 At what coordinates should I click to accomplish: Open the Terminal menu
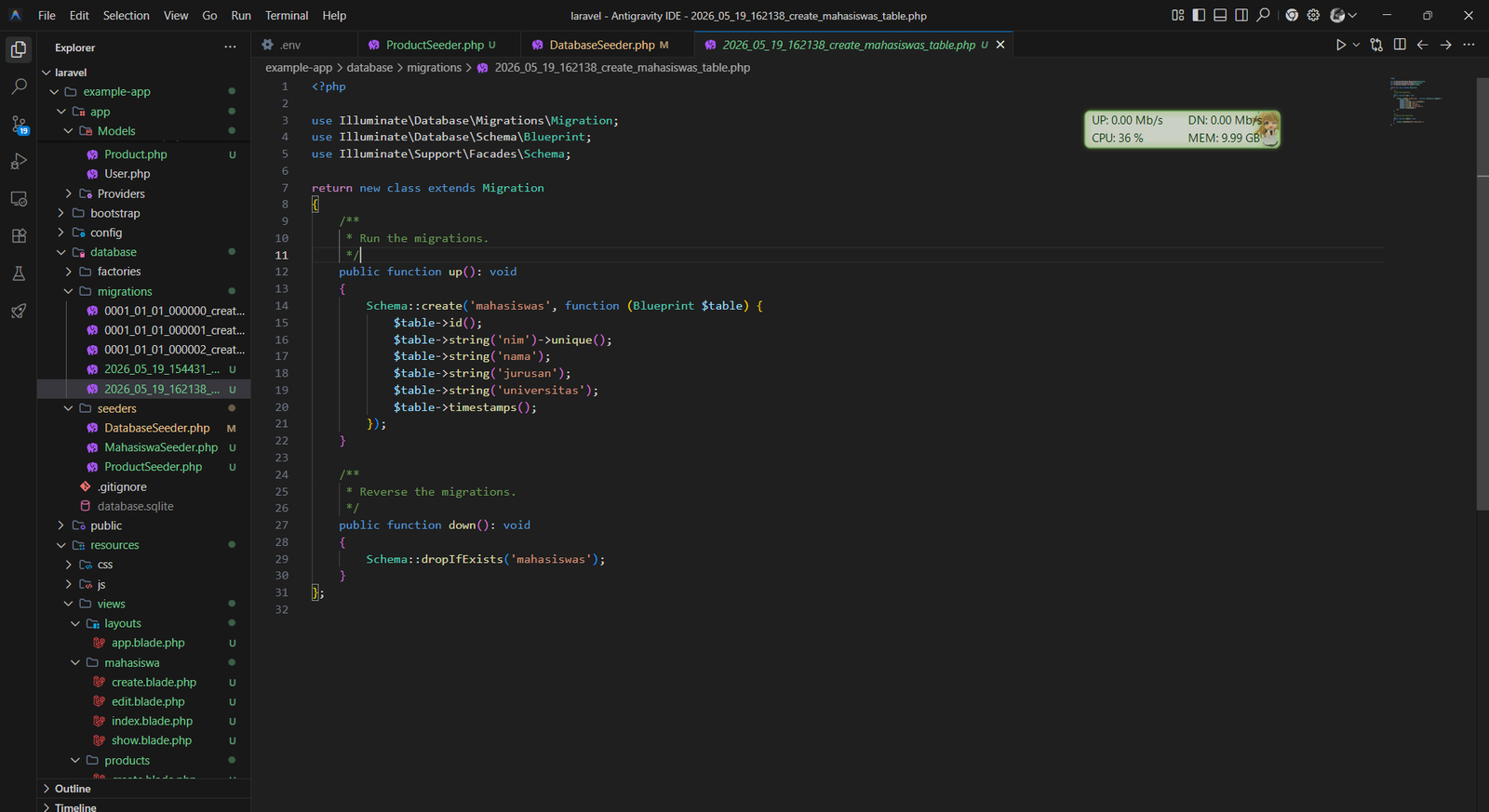point(287,15)
